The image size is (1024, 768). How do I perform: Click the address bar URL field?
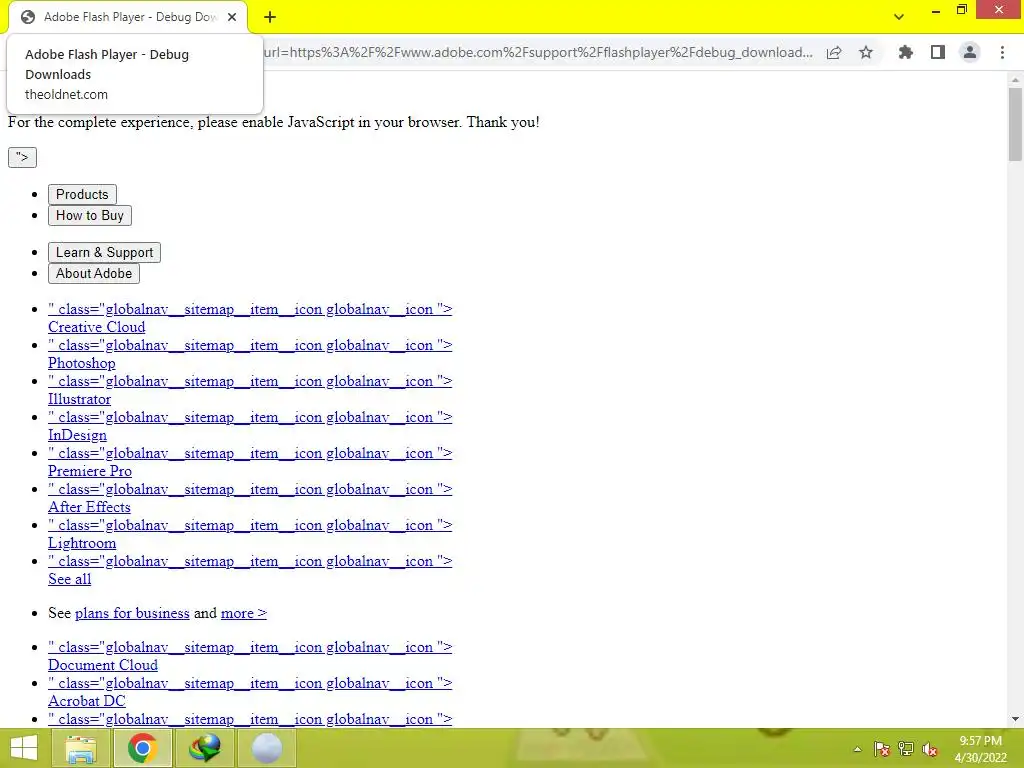click(x=538, y=52)
